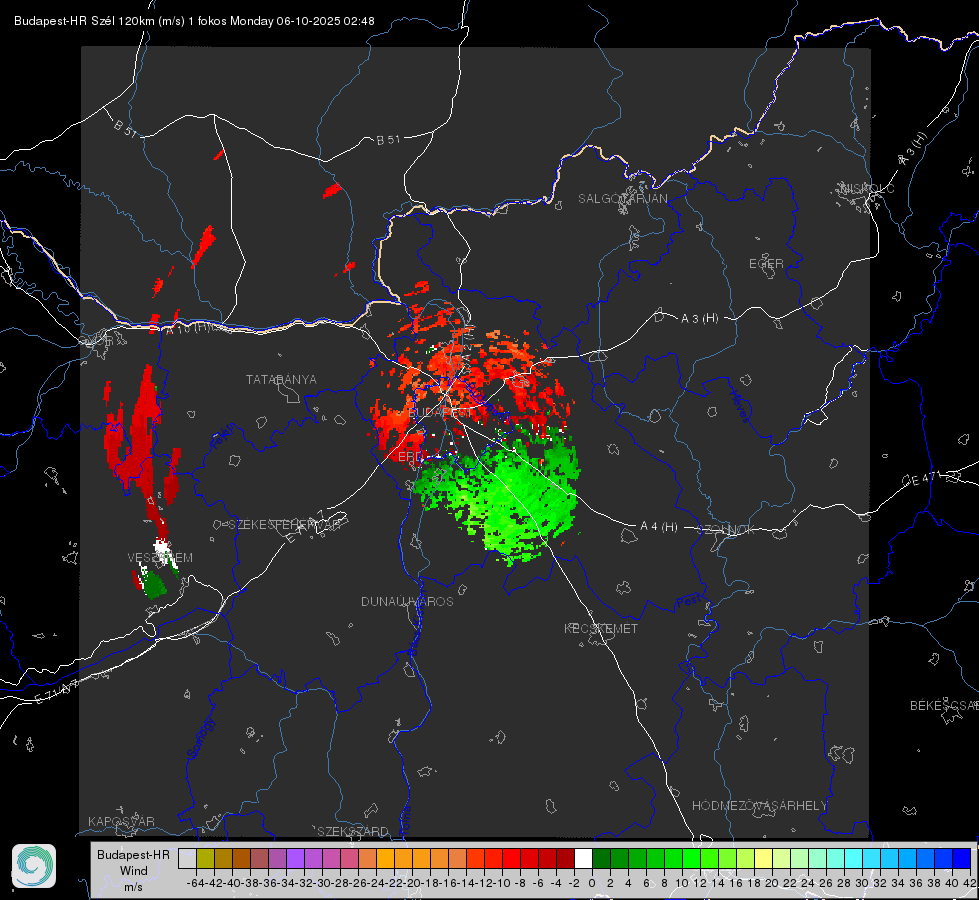Select the deep blue swatch between 40 and 42
The width and height of the screenshot is (979, 900).
(961, 858)
